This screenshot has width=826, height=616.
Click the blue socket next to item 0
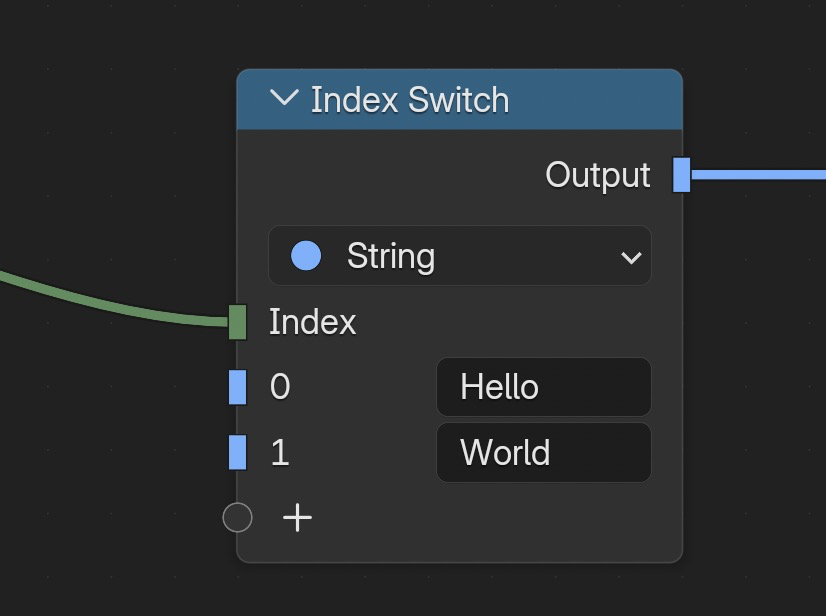click(x=237, y=387)
